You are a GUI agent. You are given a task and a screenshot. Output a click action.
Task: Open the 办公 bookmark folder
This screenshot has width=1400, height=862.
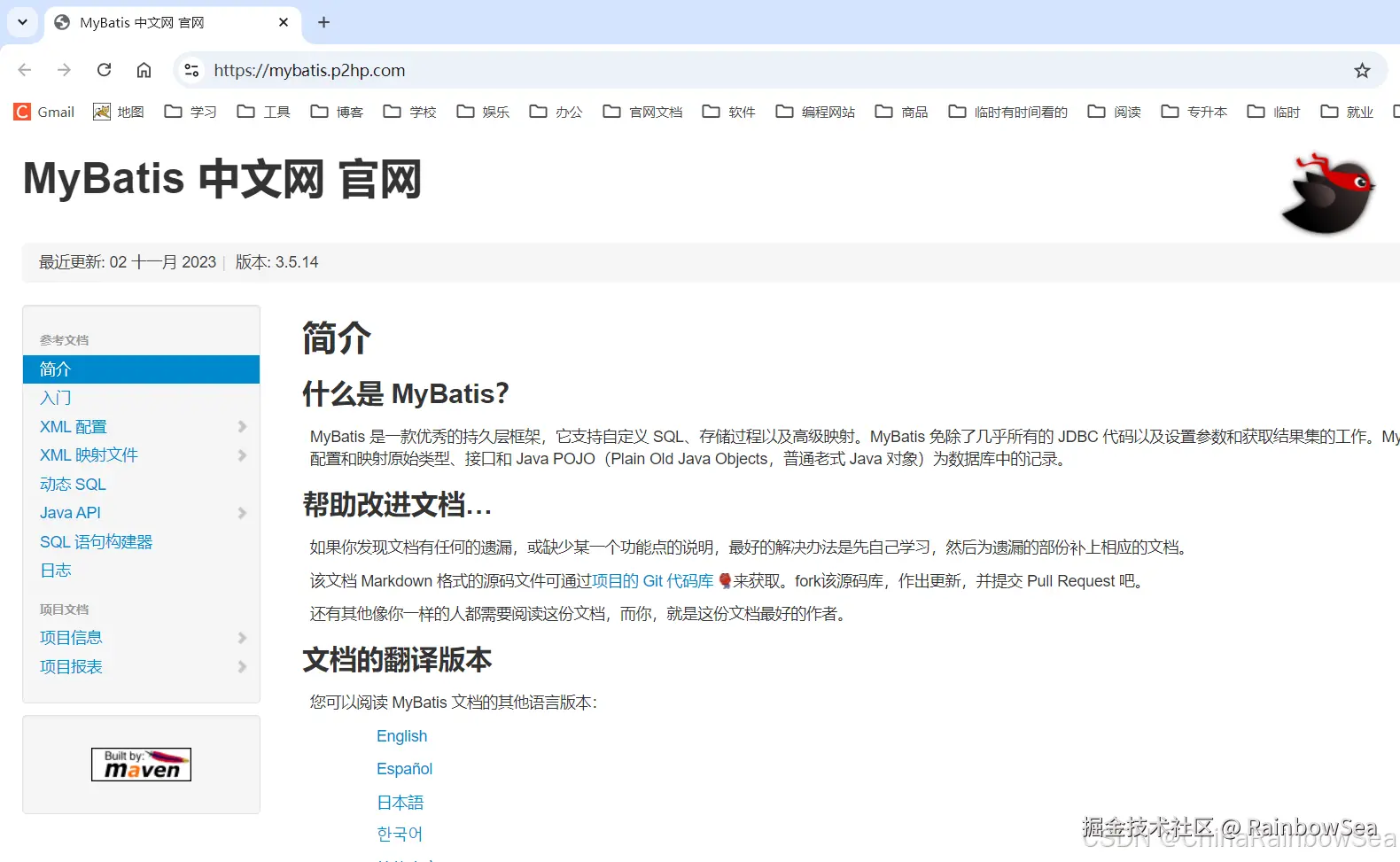pyautogui.click(x=556, y=112)
